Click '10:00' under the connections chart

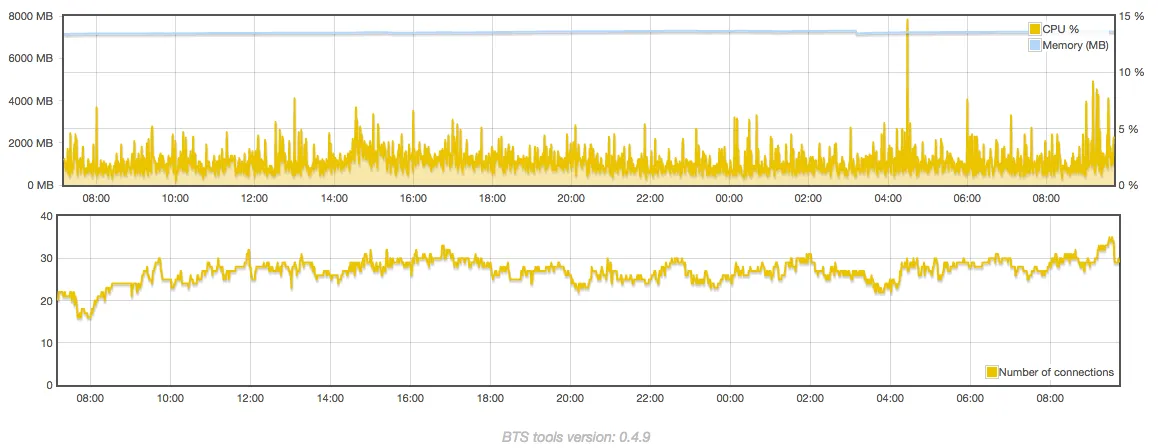[170, 398]
